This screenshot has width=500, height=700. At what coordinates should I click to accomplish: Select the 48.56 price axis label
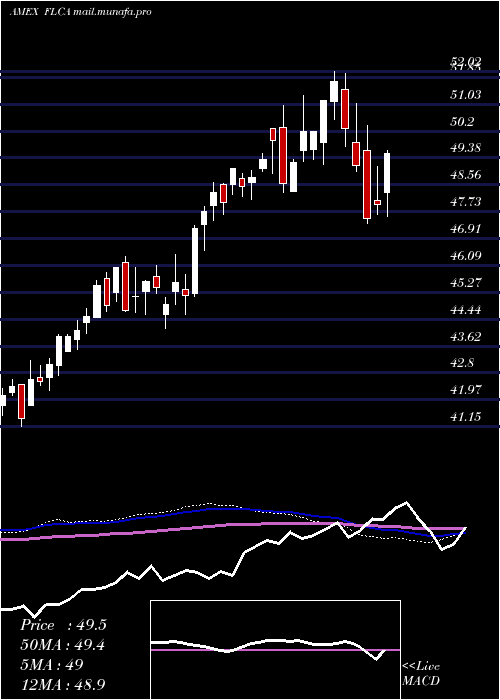pyautogui.click(x=466, y=175)
